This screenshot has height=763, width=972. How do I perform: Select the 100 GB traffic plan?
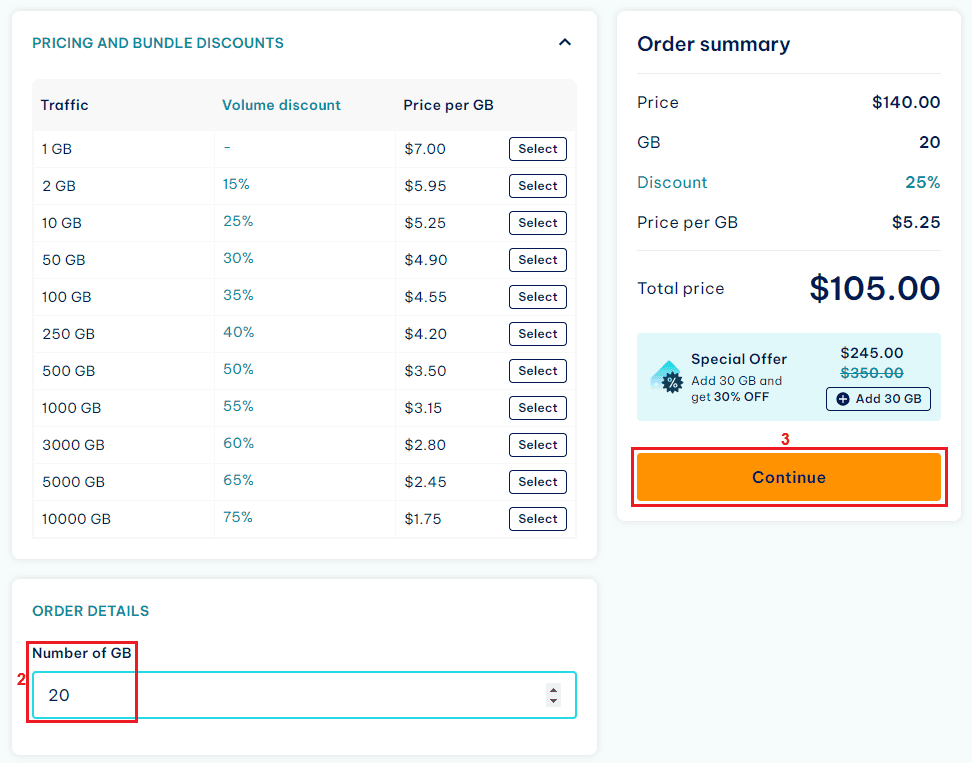(537, 297)
